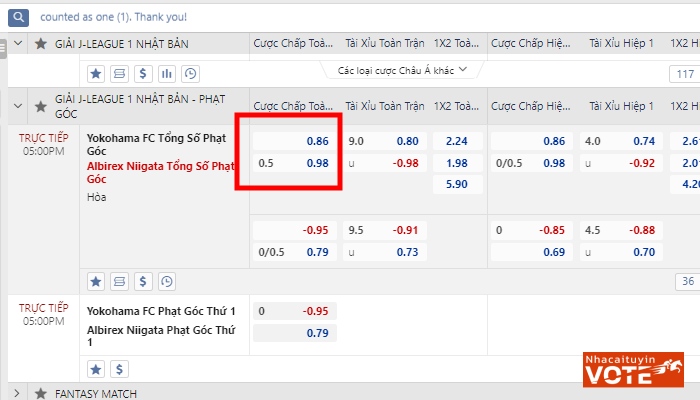Pick over 4.5 first-half odds -0.88
Screen dimensions: 700x400
click(x=621, y=230)
